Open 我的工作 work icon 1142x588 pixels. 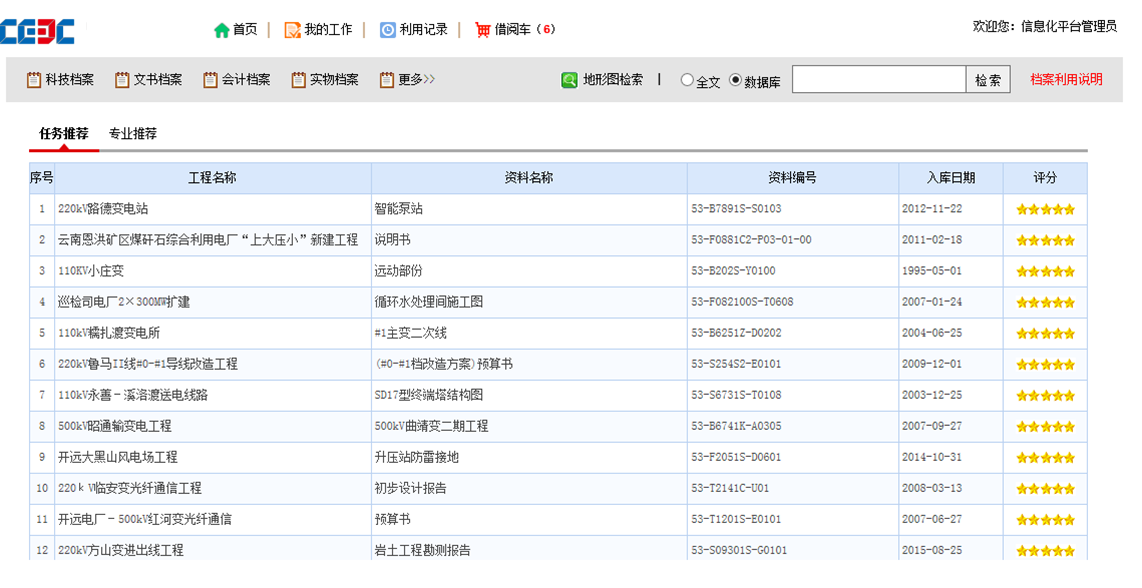pos(292,30)
